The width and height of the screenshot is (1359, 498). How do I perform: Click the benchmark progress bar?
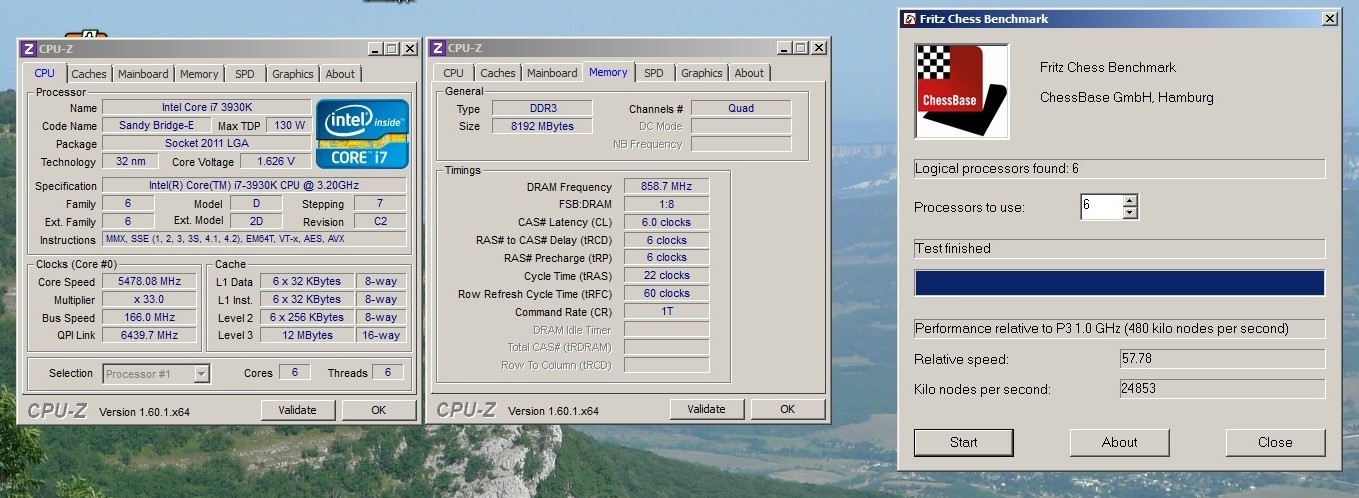1120,283
